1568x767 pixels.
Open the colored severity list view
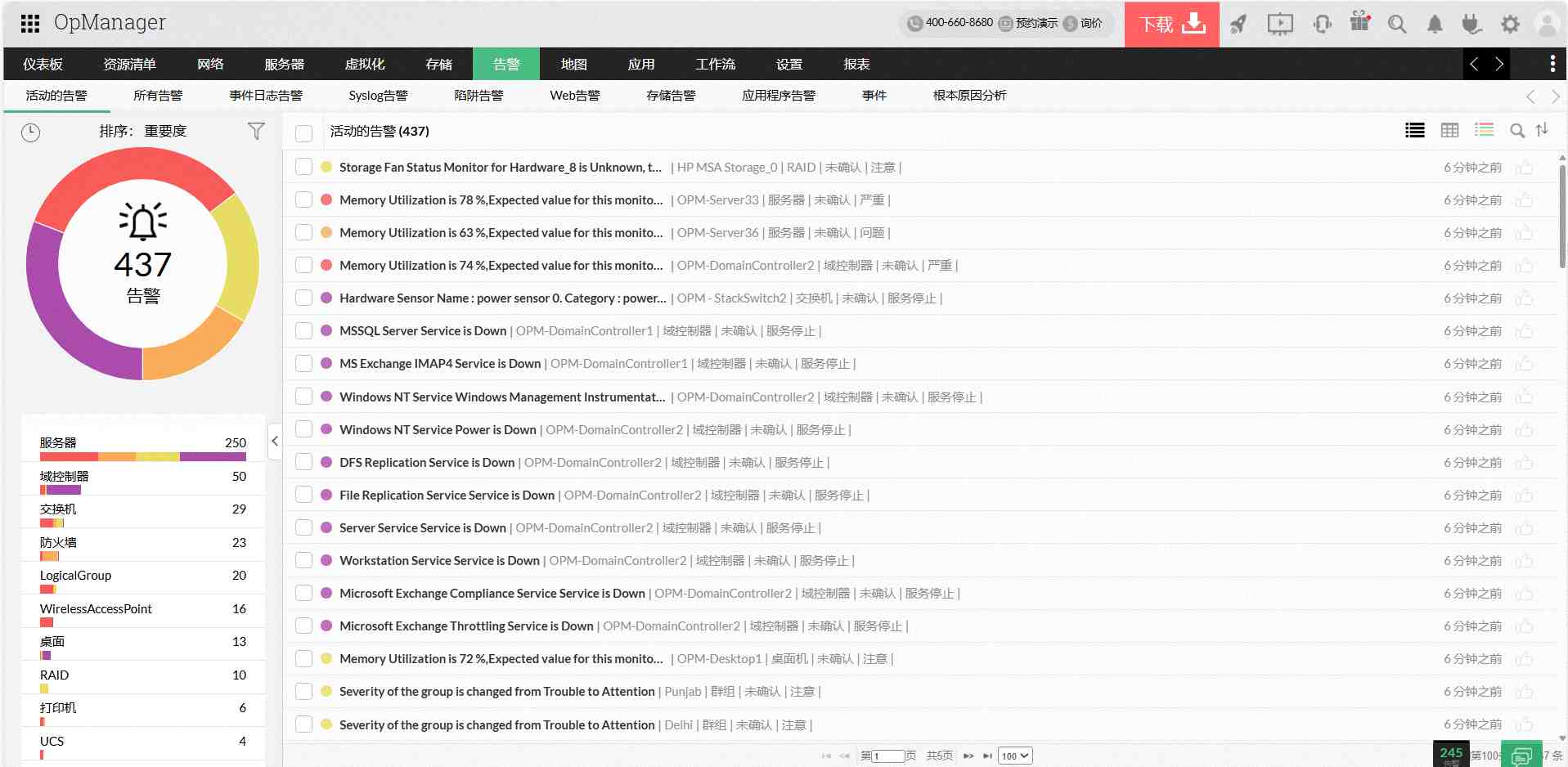coord(1485,129)
